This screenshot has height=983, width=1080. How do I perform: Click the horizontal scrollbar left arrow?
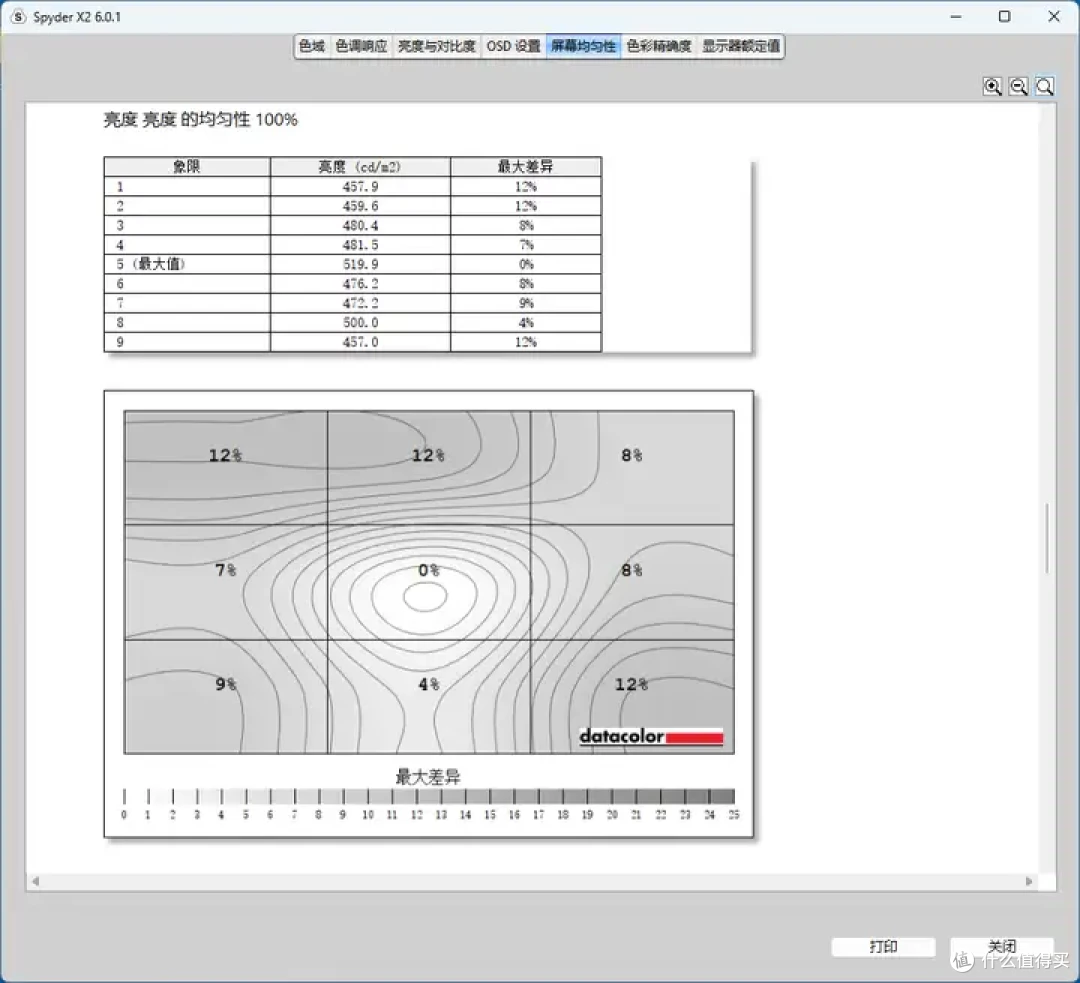pyautogui.click(x=35, y=881)
